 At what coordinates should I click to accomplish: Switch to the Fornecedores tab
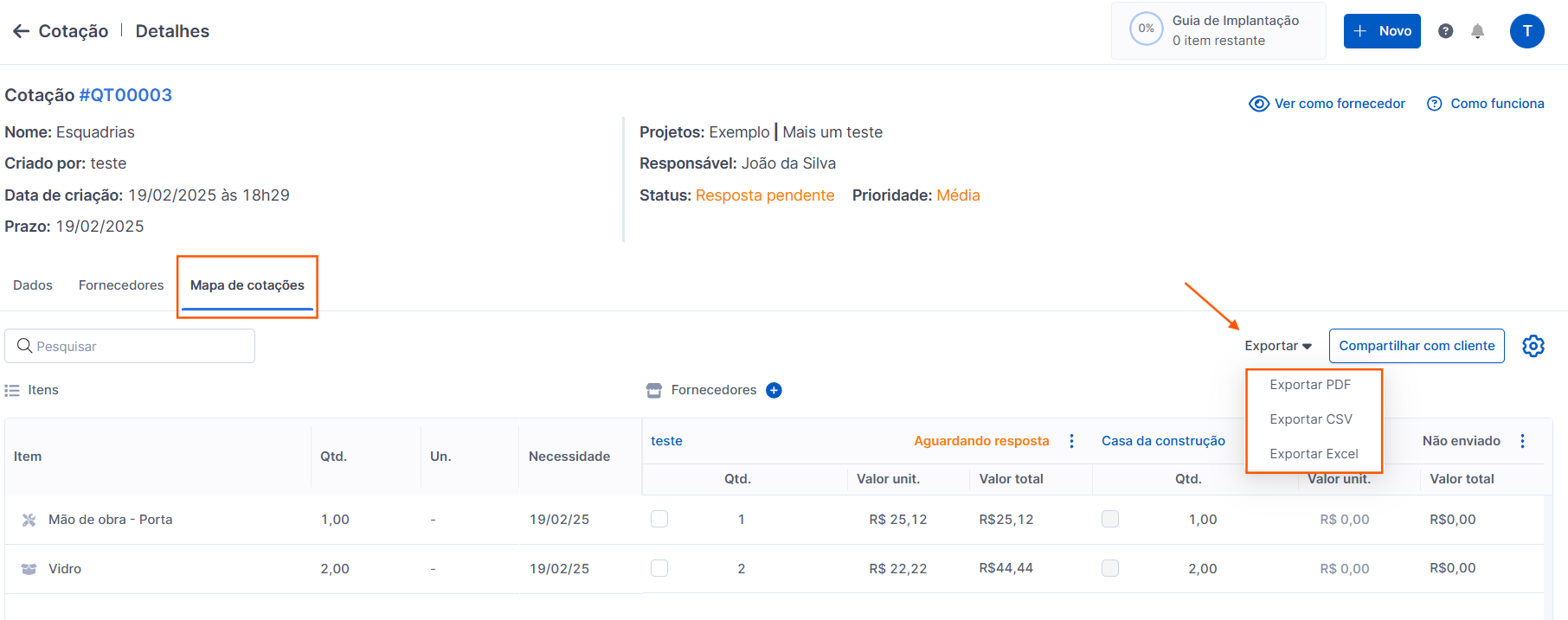pyautogui.click(x=121, y=285)
